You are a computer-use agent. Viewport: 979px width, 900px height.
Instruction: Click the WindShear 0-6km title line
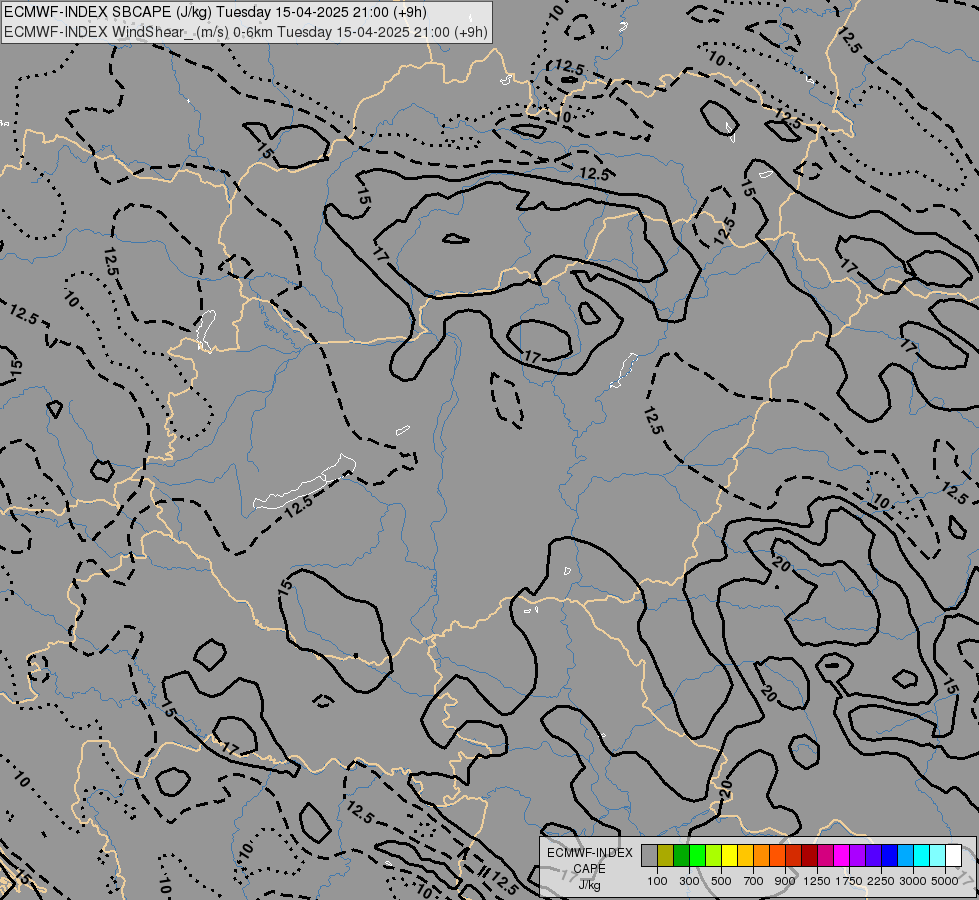[x=246, y=32]
